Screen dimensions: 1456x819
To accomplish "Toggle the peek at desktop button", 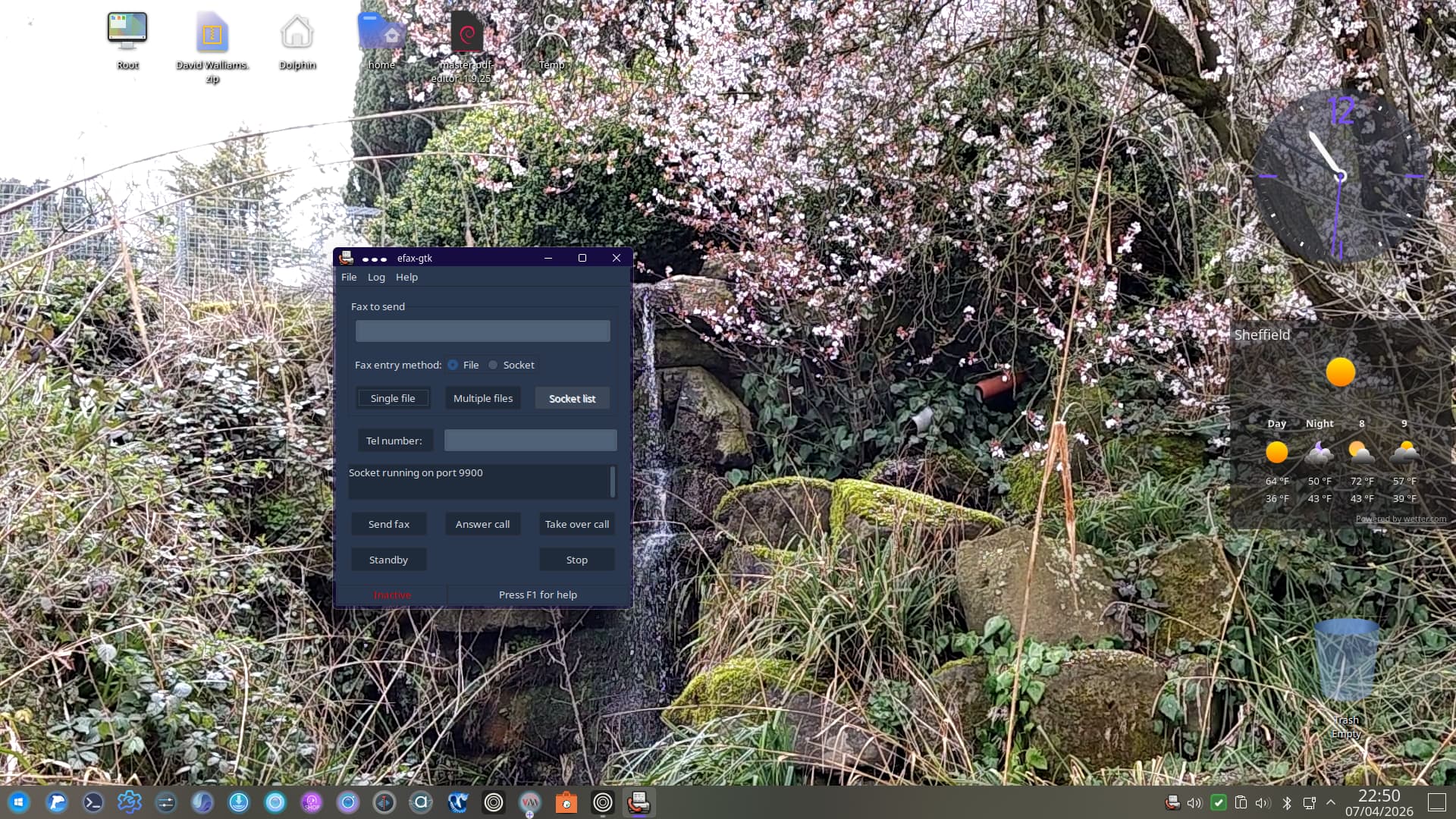I will pyautogui.click(x=1437, y=802).
